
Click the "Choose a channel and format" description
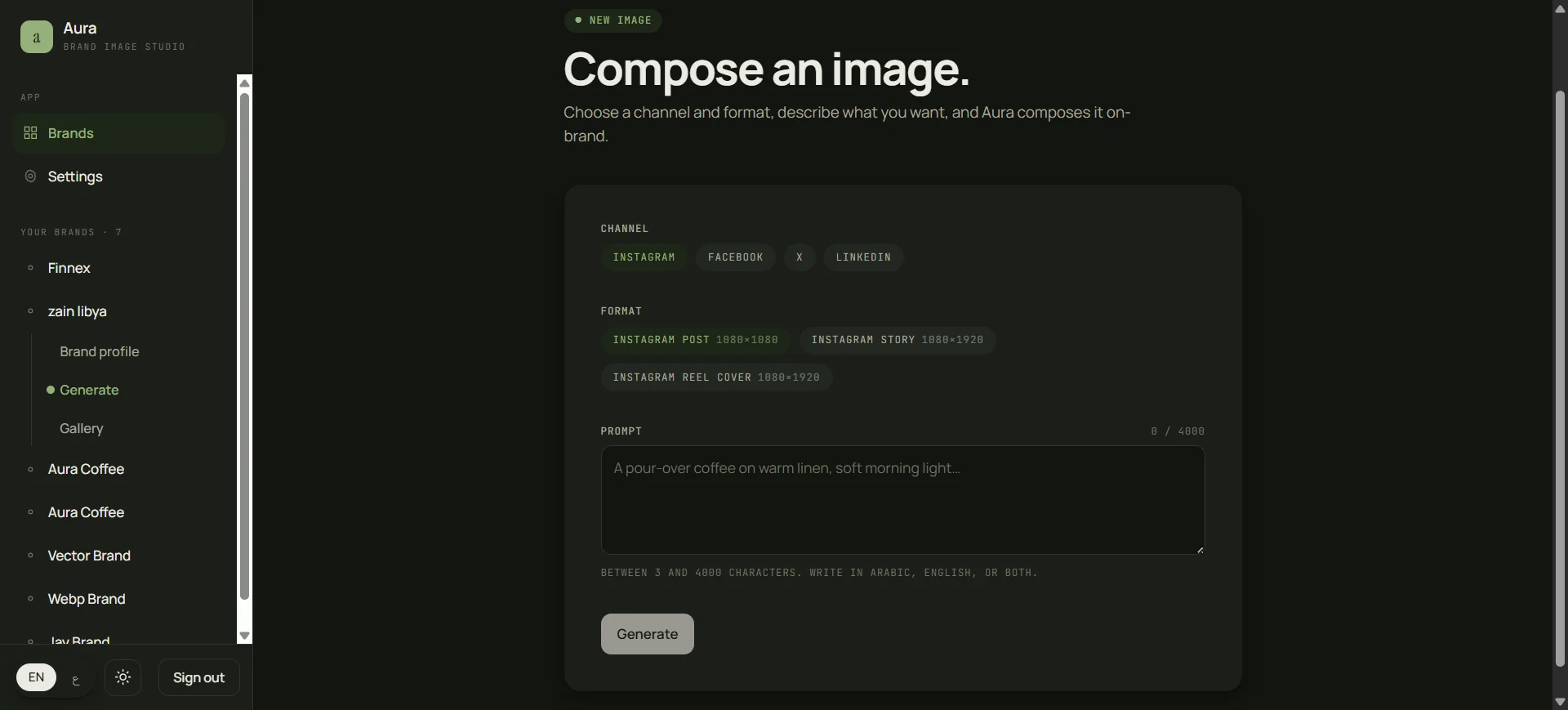pos(847,124)
